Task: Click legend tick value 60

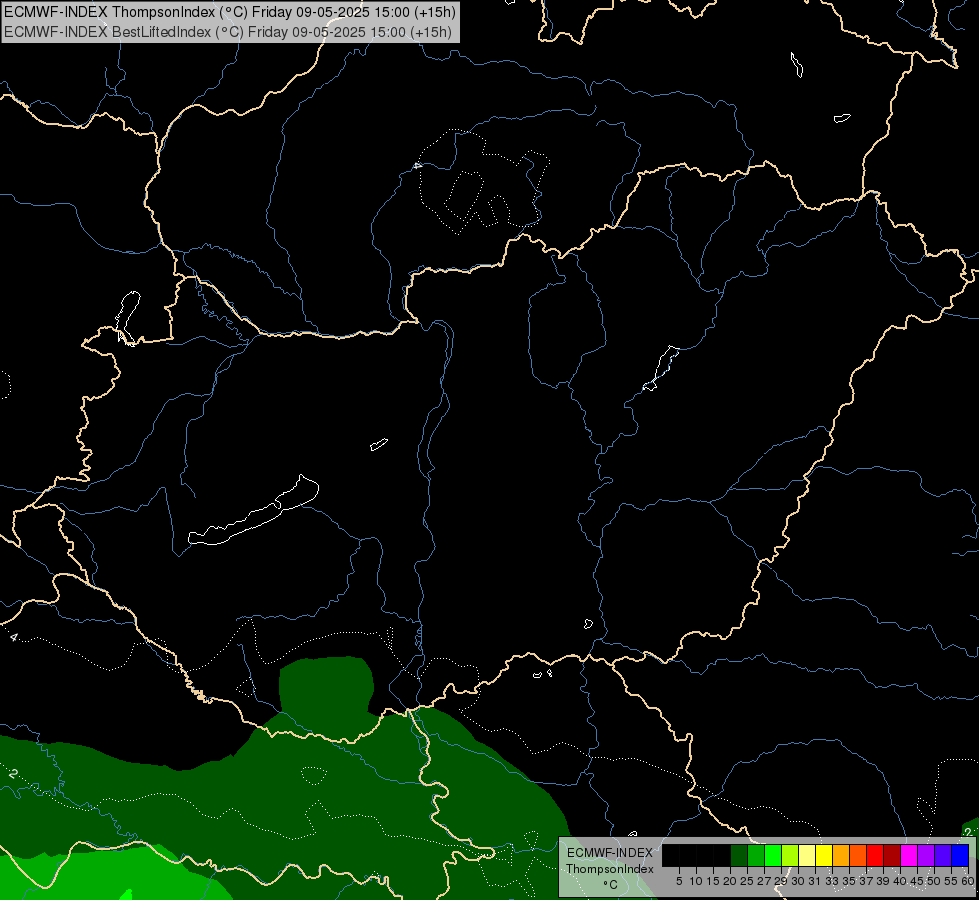Action: [968, 881]
